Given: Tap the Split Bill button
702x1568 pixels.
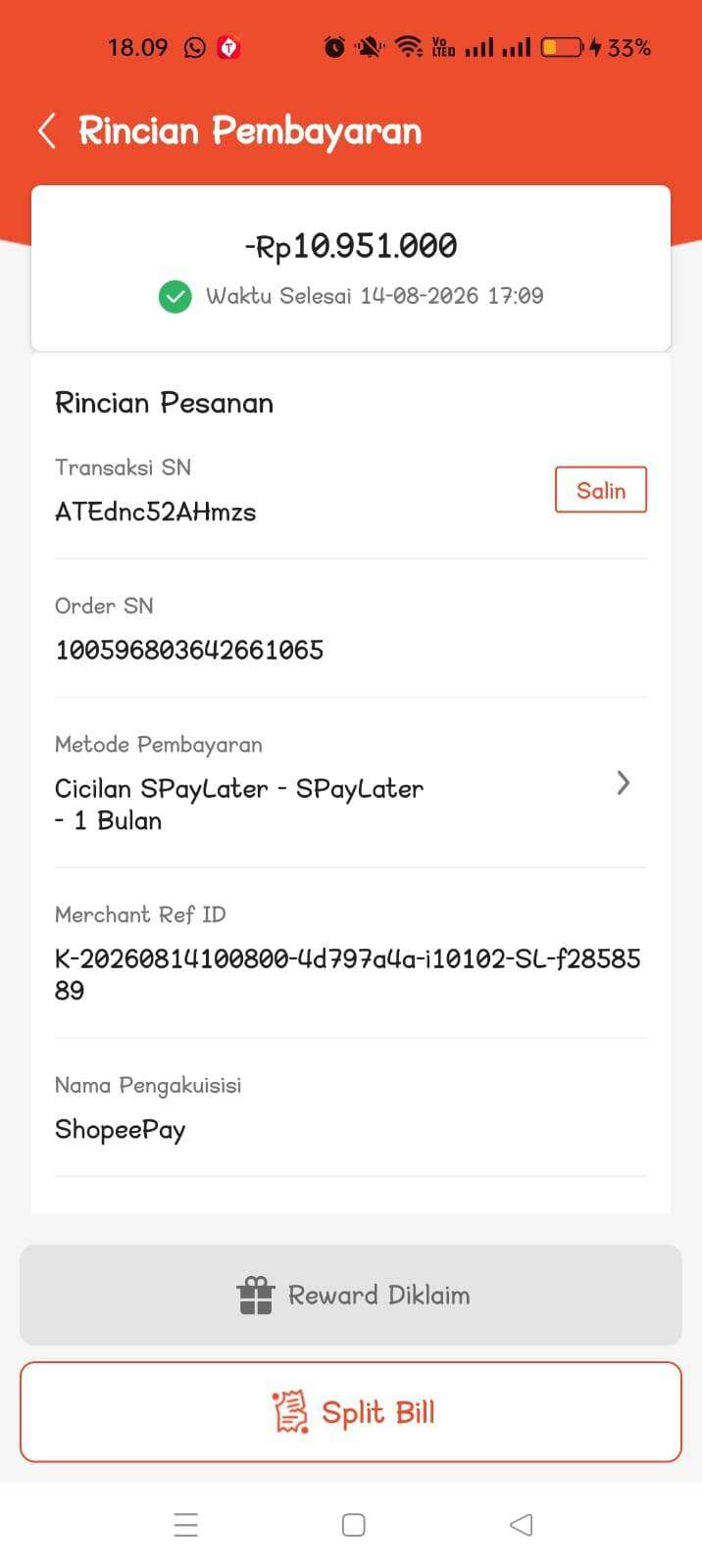Looking at the screenshot, I should point(351,1412).
